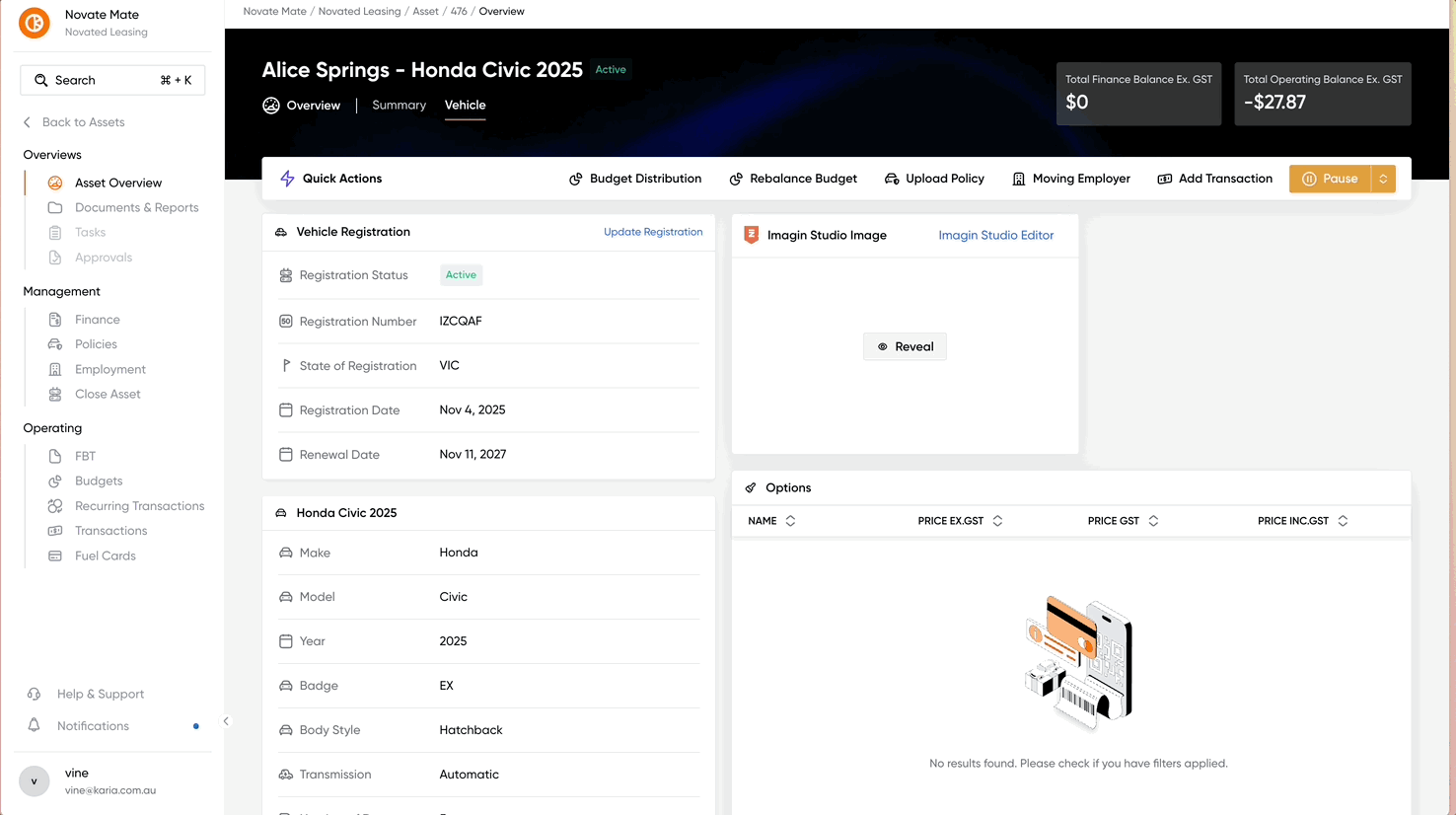Pause the asset with the orange button
The image size is (1456, 815).
click(x=1330, y=179)
